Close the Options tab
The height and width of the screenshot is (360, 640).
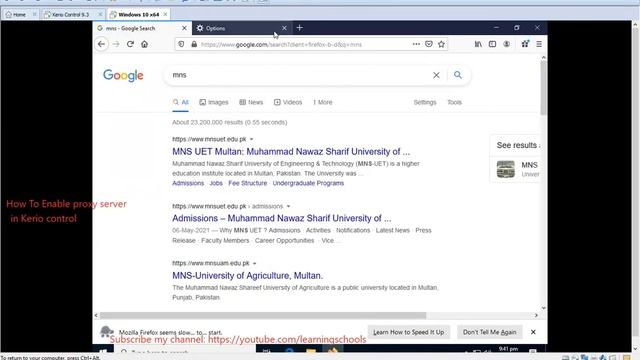(284, 28)
